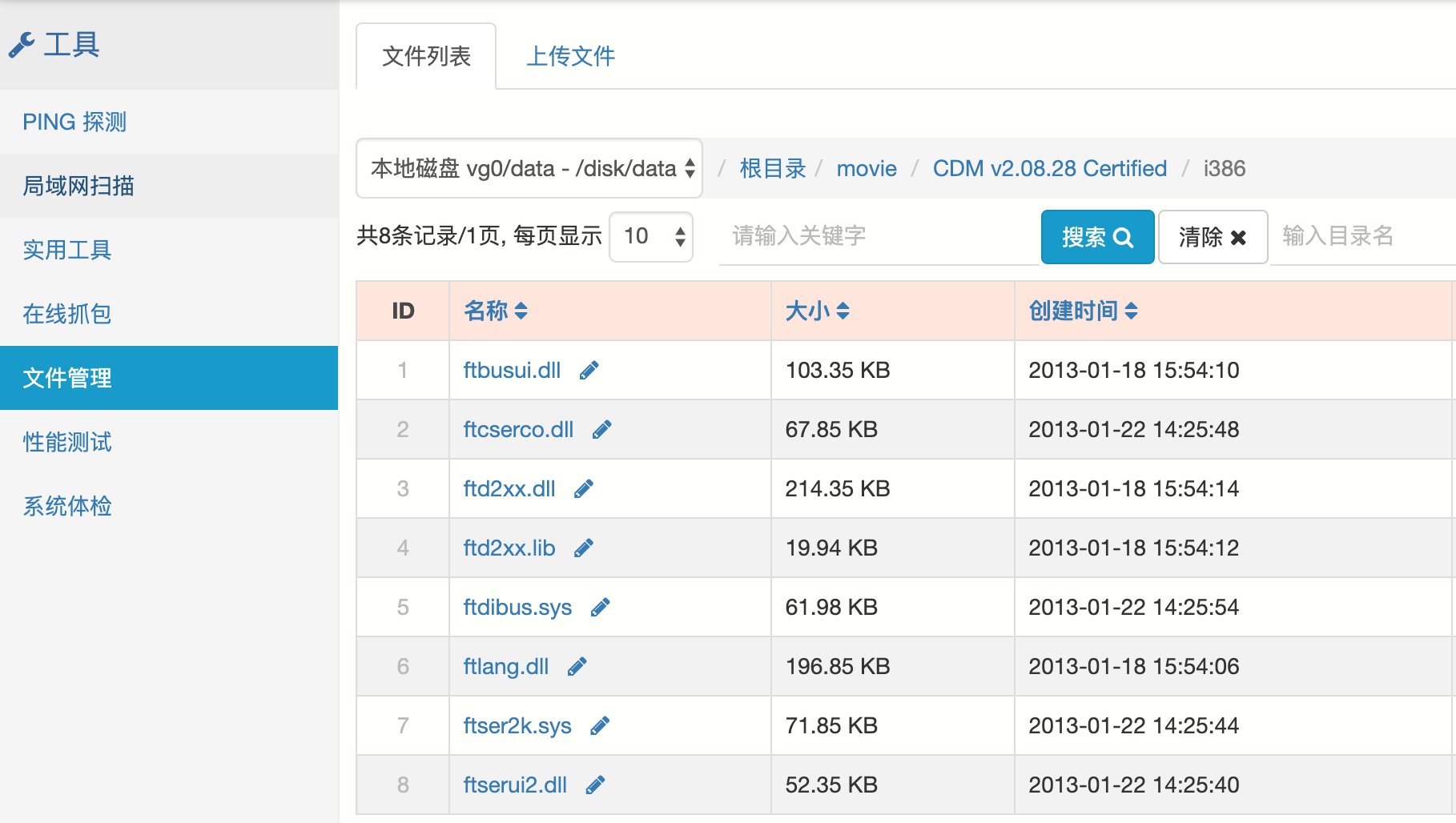Click the 清除 clear button
Image resolution: width=1456 pixels, height=823 pixels.
pos(1212,237)
